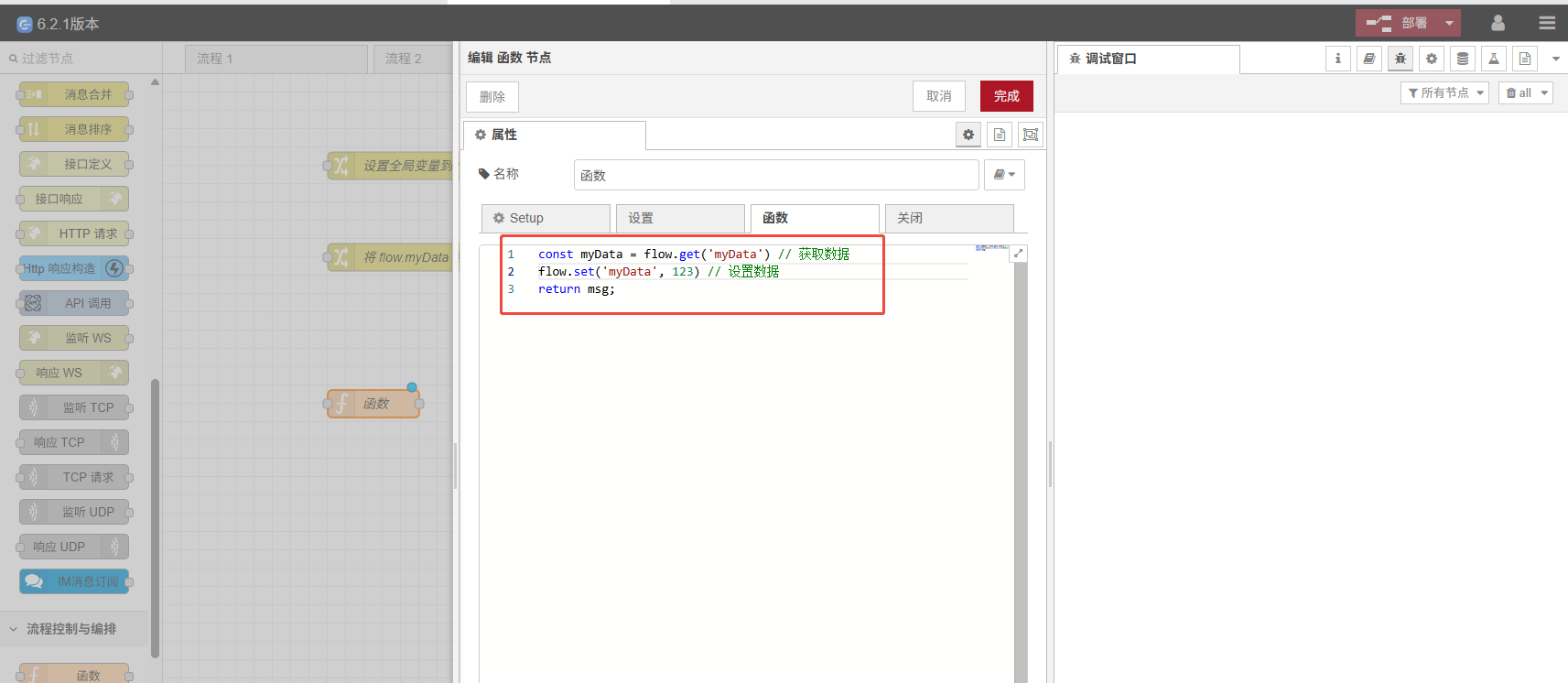Select the 接口响应 palette node
Image resolution: width=1568 pixels, height=683 pixels.
click(x=74, y=199)
